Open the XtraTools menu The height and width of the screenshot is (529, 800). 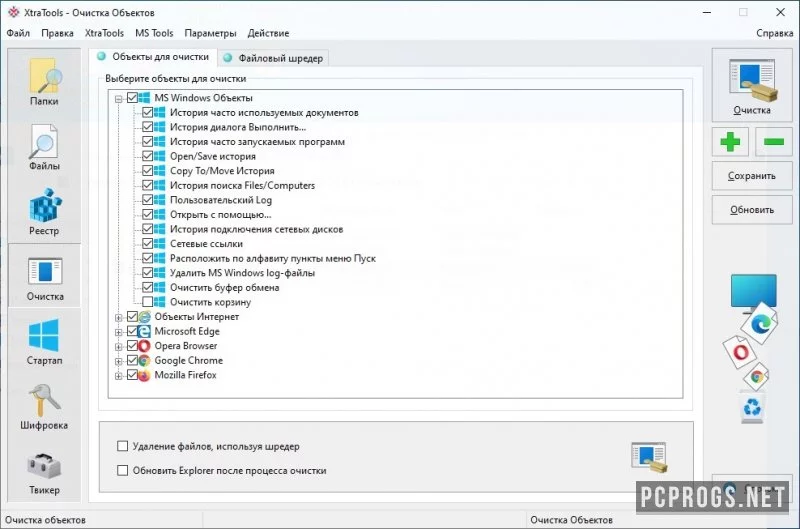pos(104,33)
